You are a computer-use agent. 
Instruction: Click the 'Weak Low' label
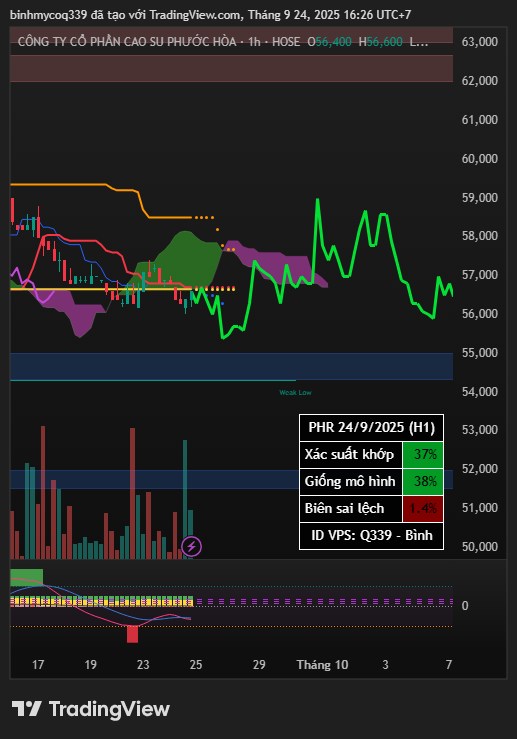(295, 392)
